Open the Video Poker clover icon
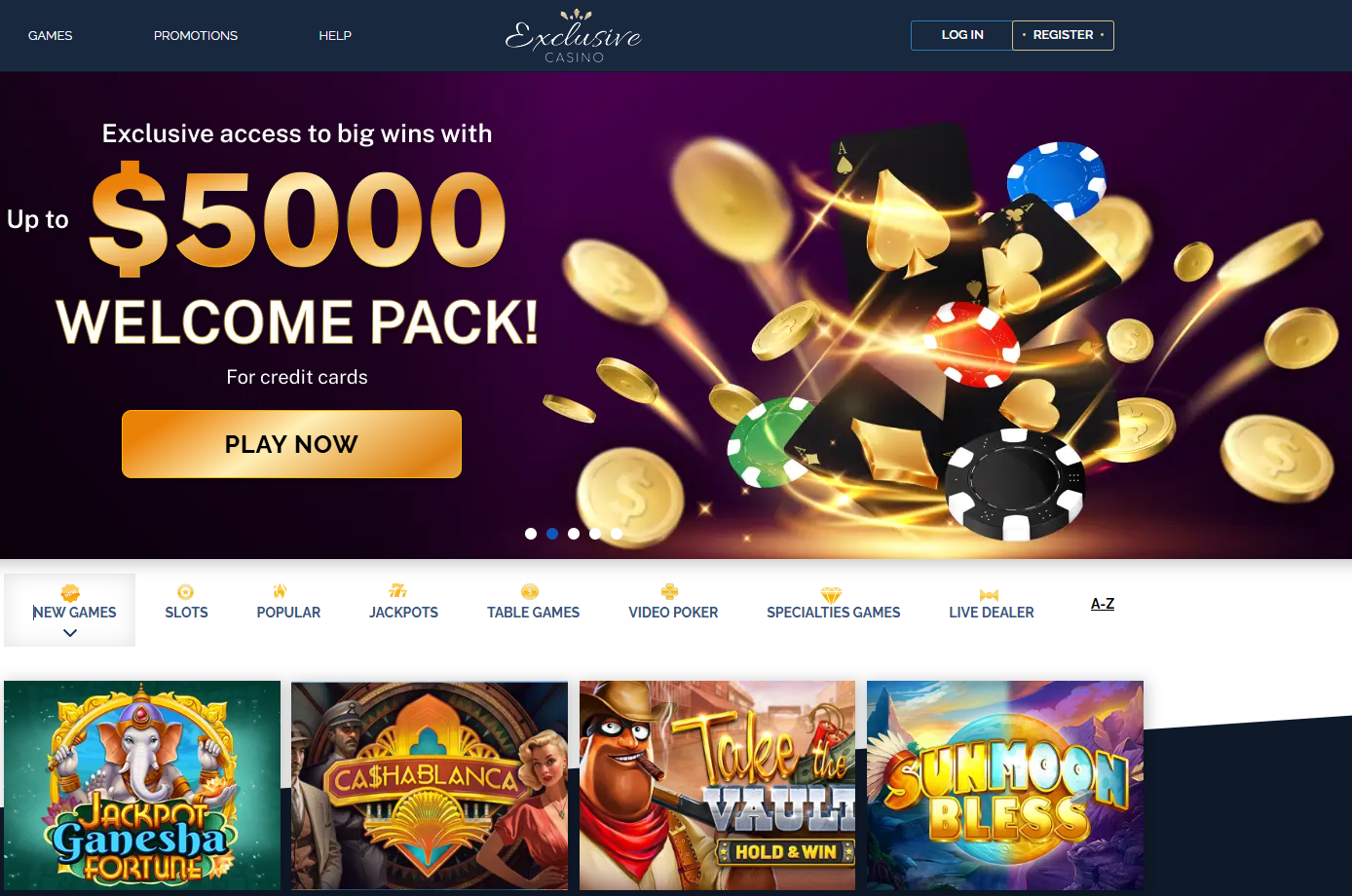The image size is (1352, 896). [669, 591]
